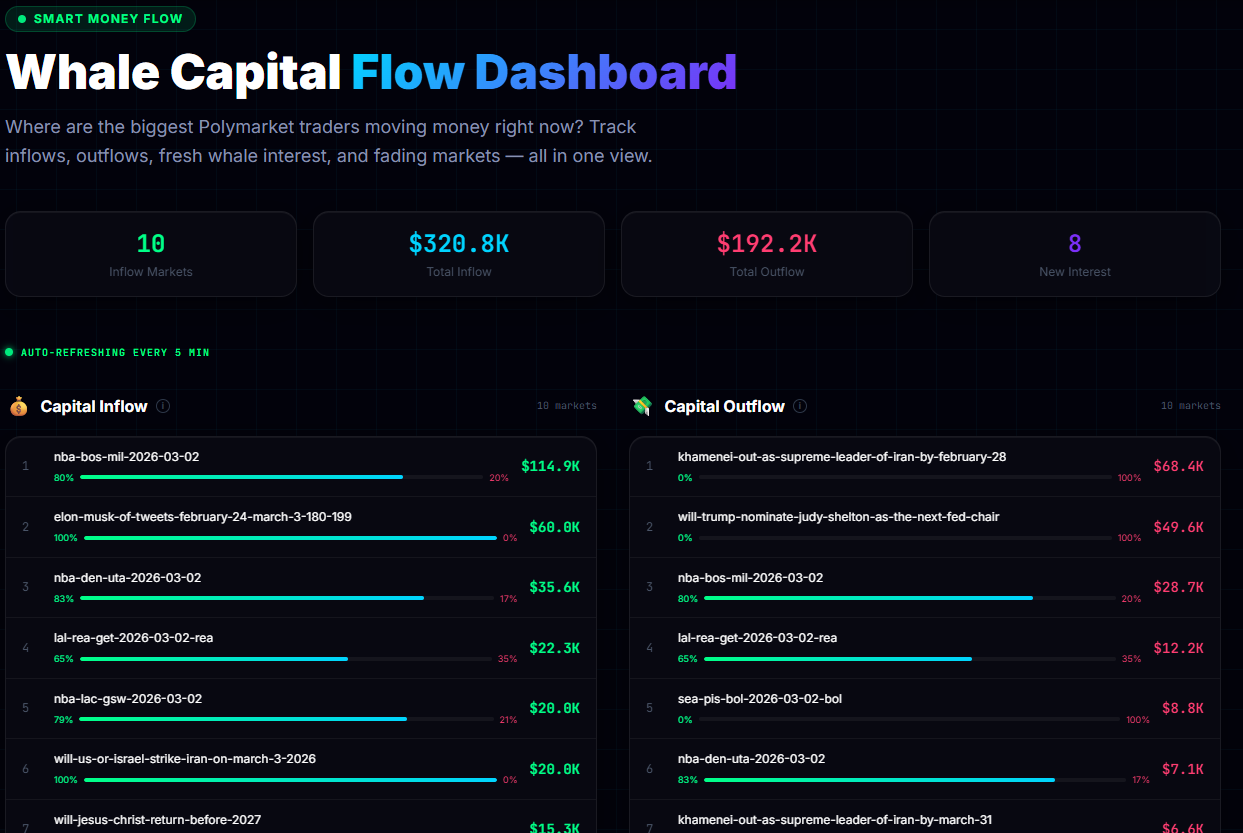Click the Smart Money Flow badge
The width and height of the screenshot is (1243, 833).
(100, 19)
